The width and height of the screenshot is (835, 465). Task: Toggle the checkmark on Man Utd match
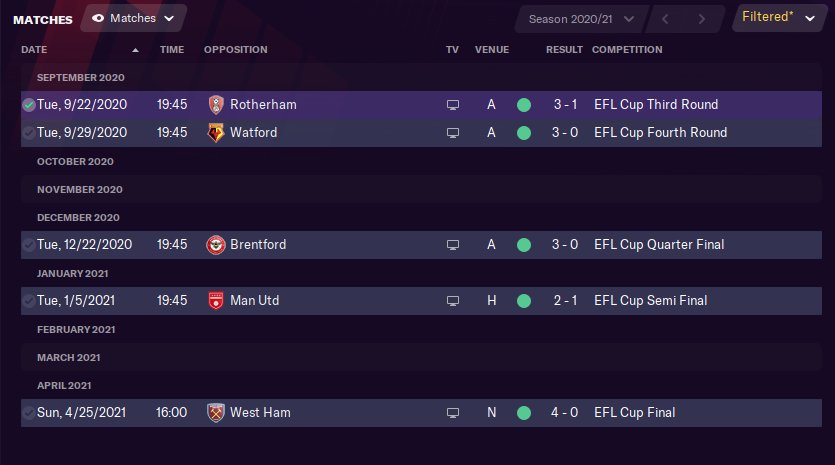29,301
